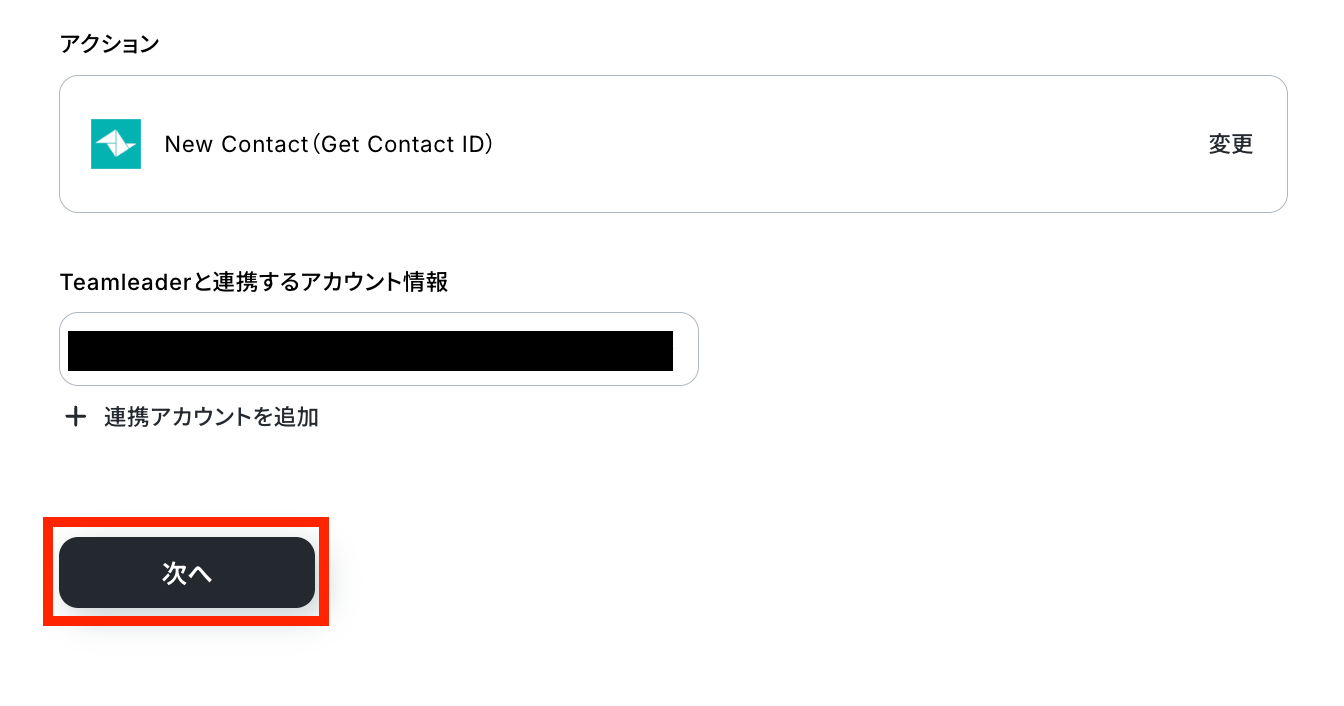The height and width of the screenshot is (706, 1344).
Task: Click the plus icon to add account
Action: tap(75, 417)
